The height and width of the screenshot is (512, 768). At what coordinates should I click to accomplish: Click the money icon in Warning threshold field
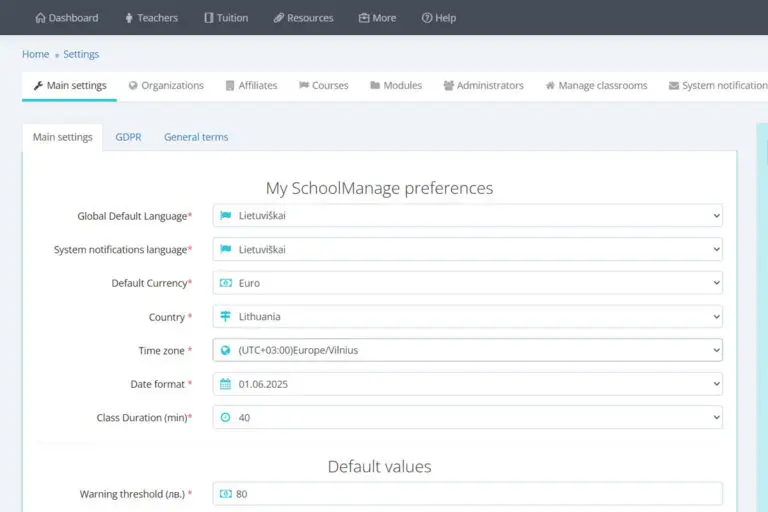[x=226, y=494]
